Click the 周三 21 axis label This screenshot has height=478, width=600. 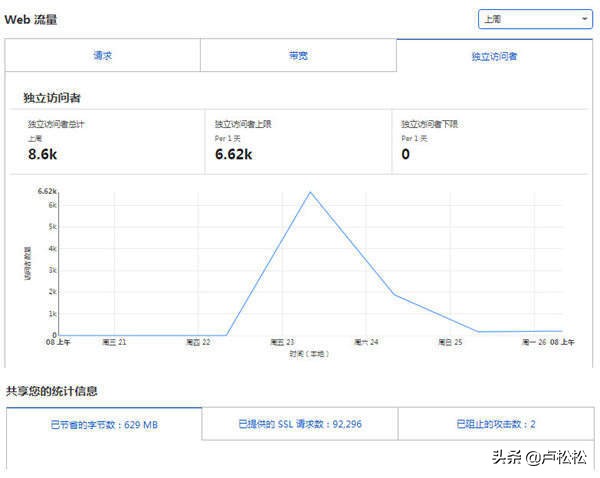tap(114, 342)
